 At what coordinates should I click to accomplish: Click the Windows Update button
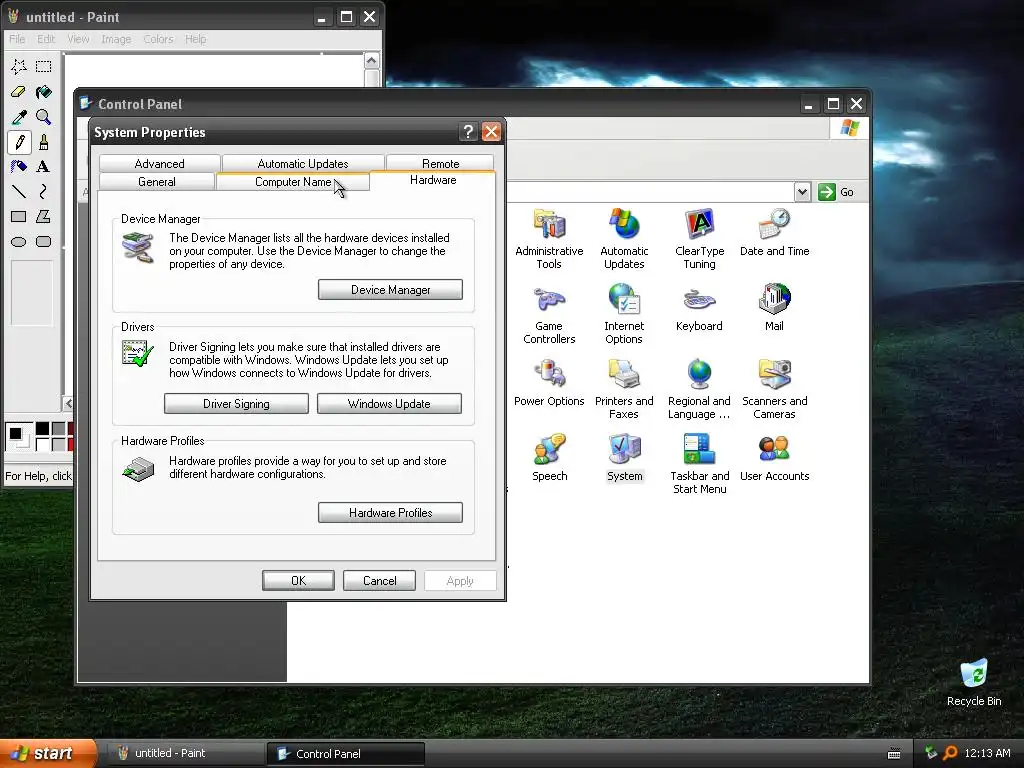pos(389,404)
